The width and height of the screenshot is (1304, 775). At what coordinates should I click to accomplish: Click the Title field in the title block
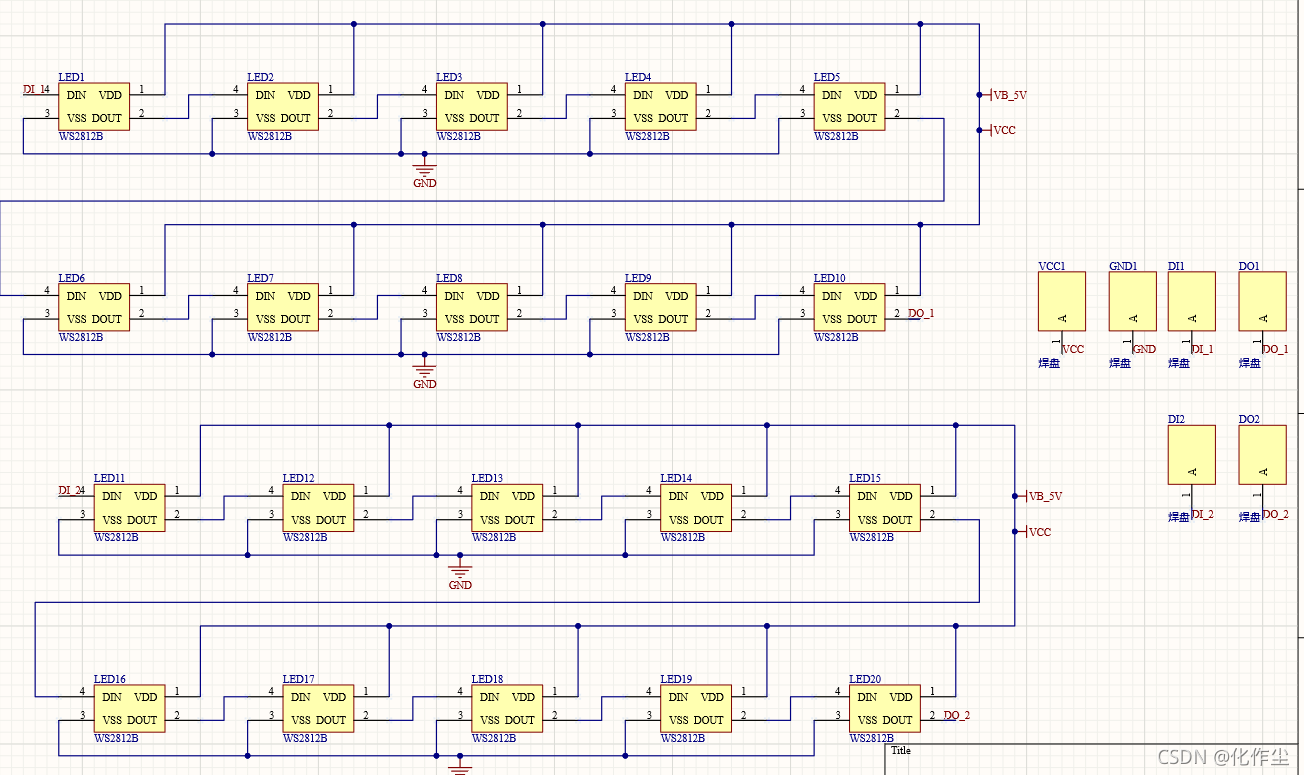[901, 750]
